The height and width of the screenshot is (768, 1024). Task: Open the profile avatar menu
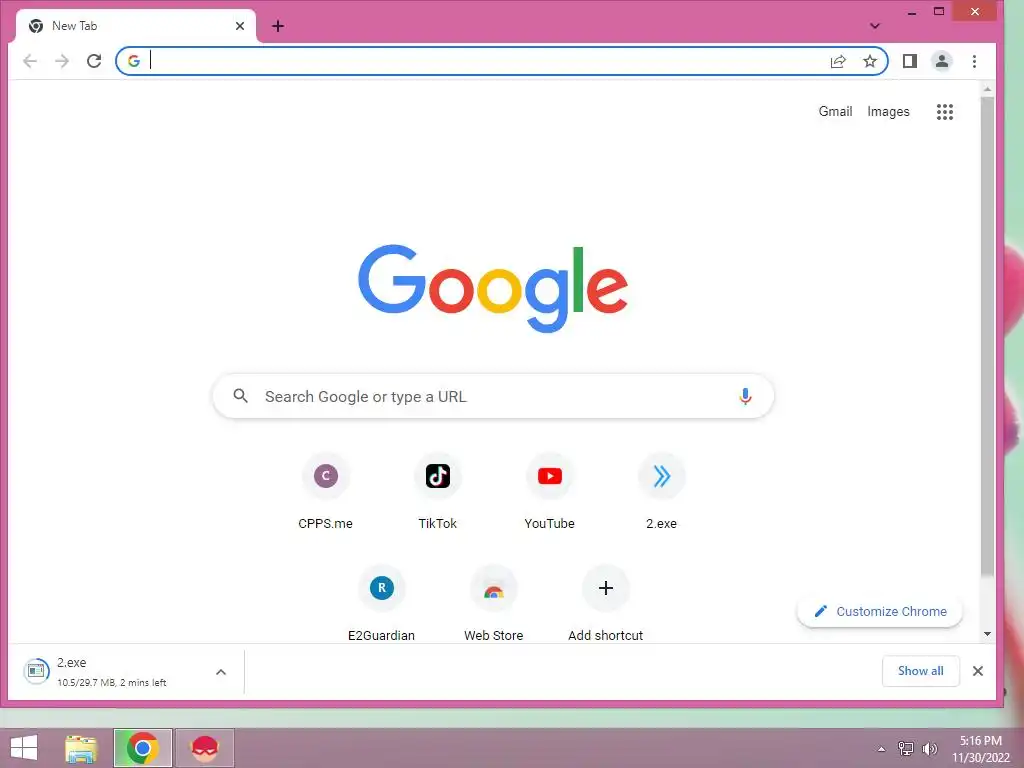click(x=942, y=61)
